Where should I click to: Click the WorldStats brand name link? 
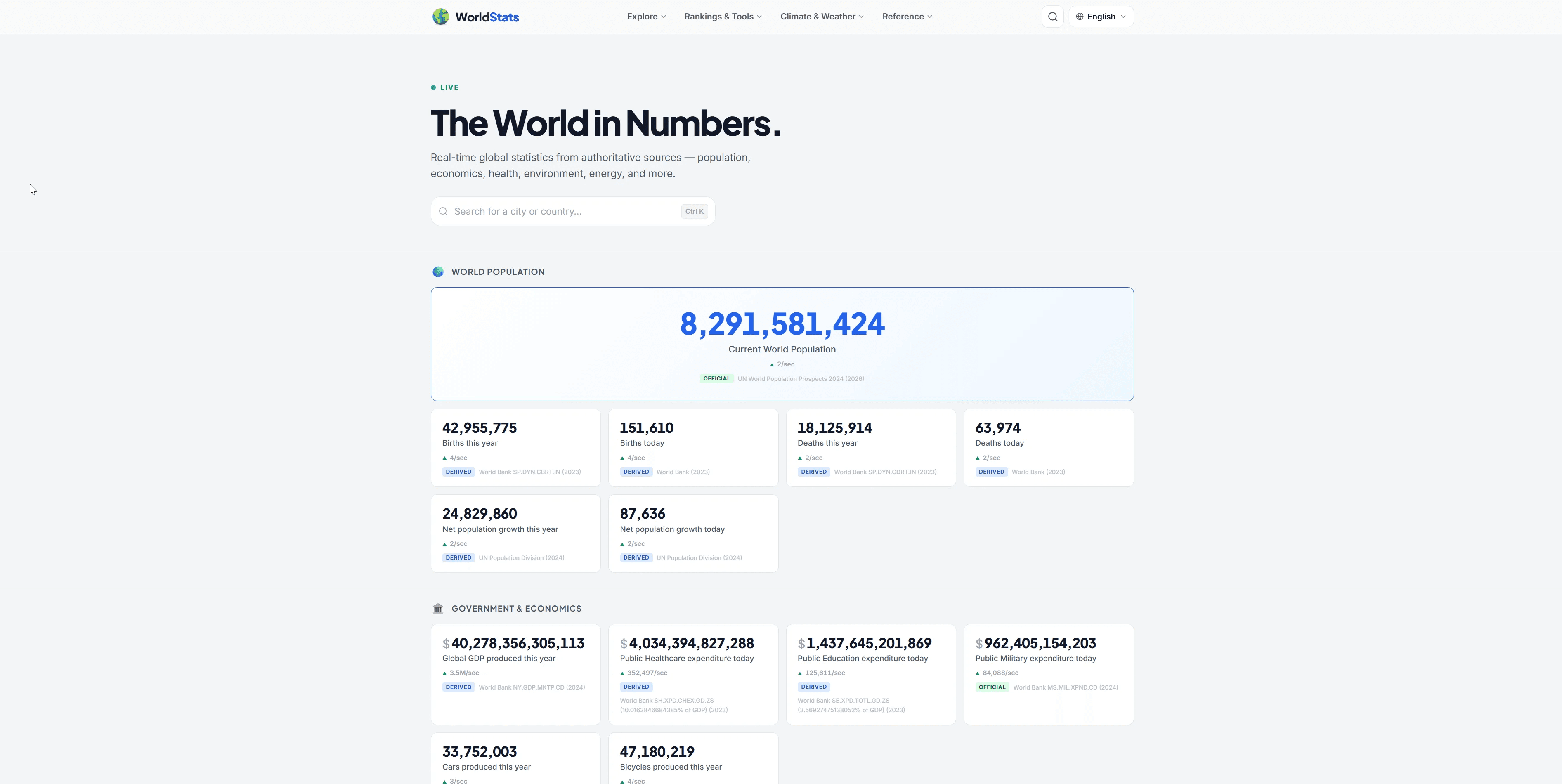487,17
